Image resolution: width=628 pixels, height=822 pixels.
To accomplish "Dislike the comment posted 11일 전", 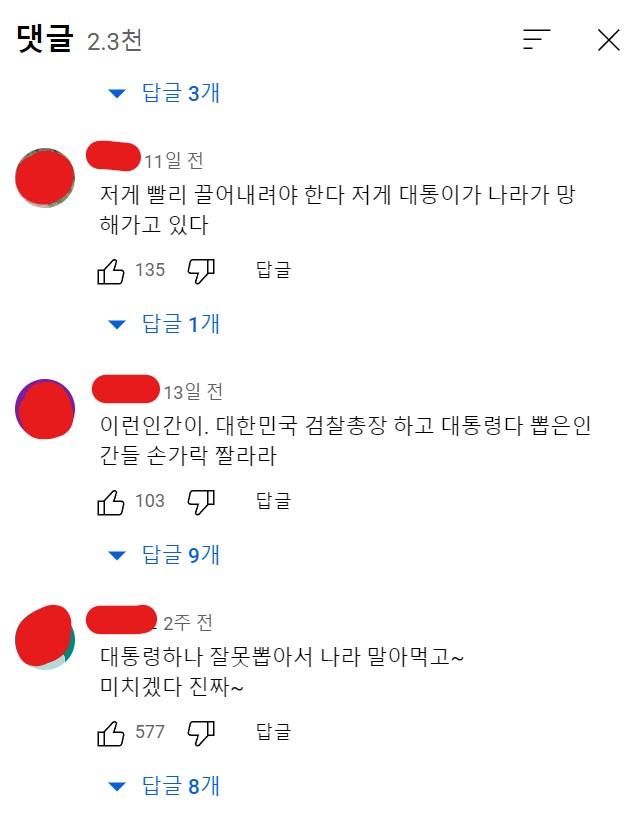I will pos(201,271).
